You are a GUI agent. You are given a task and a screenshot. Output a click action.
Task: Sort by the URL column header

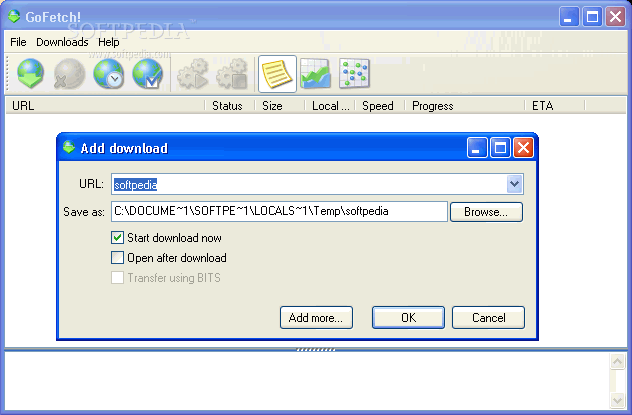pyautogui.click(x=105, y=106)
